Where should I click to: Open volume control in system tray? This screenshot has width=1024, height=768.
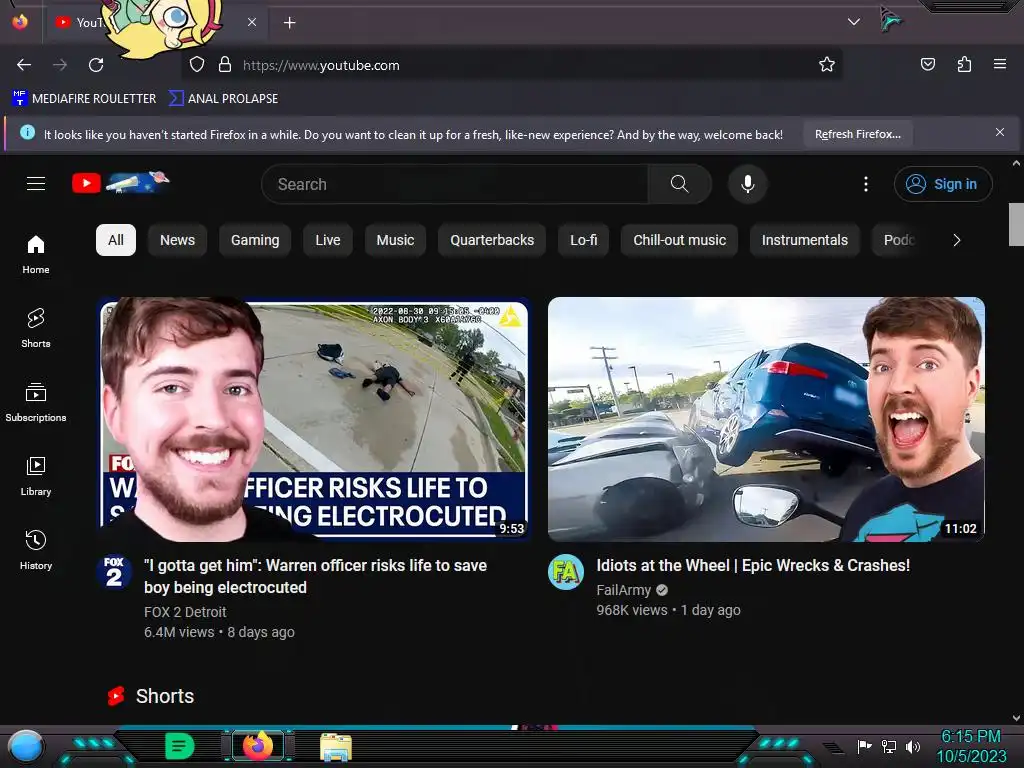pyautogui.click(x=913, y=746)
